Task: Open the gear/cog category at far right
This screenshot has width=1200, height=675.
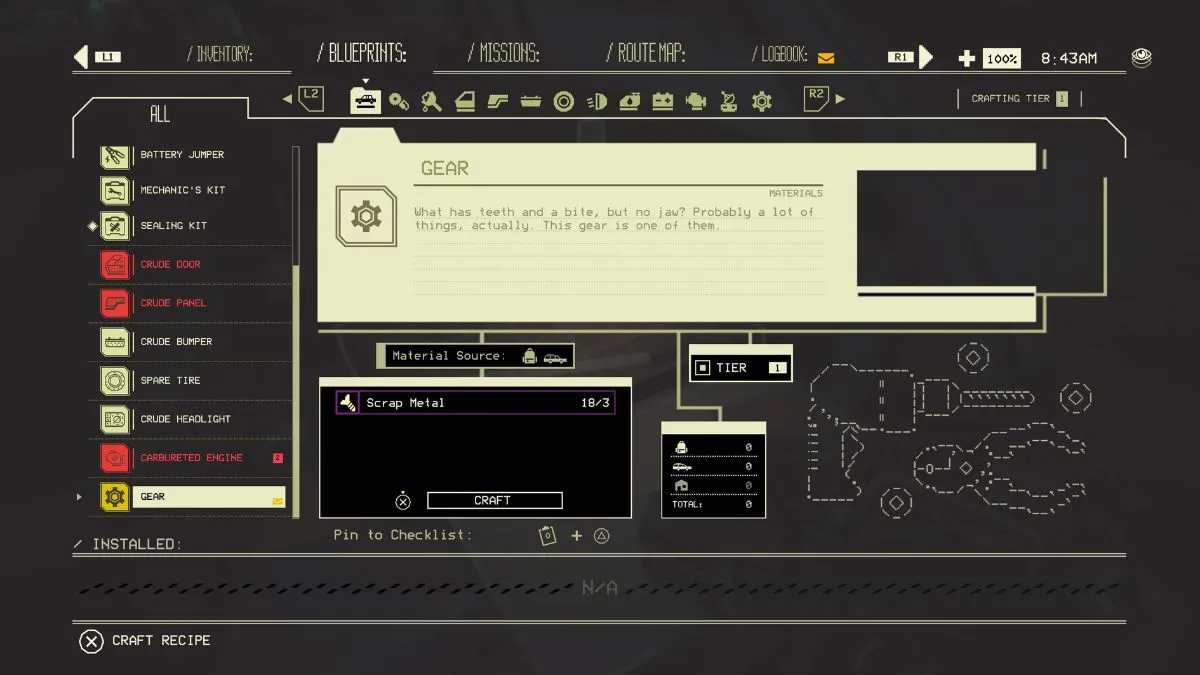Action: 762,100
